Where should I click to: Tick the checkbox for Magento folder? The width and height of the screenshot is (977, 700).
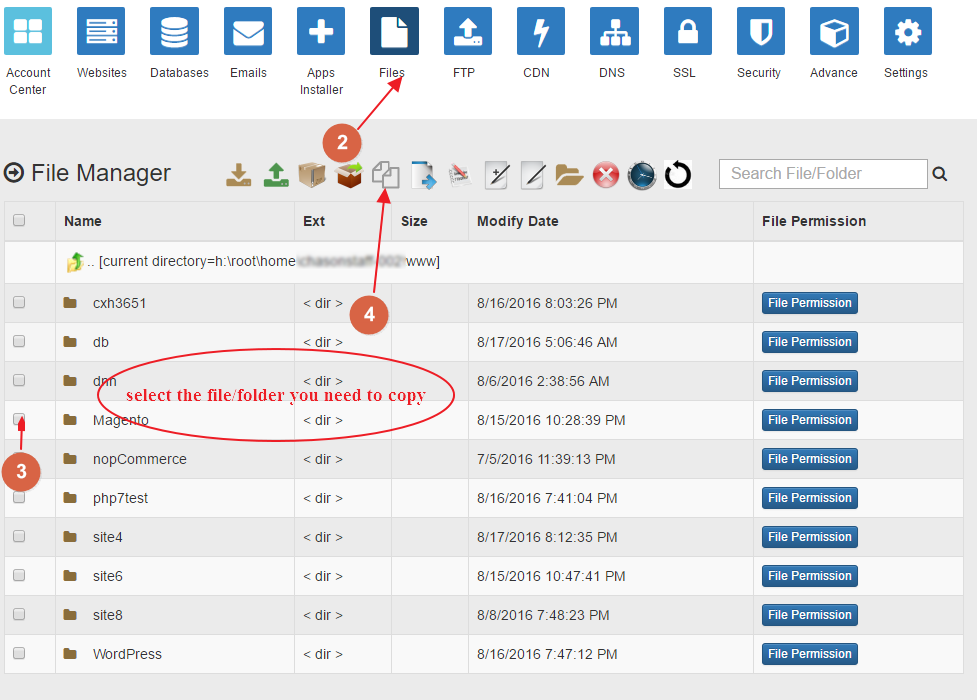(x=19, y=420)
